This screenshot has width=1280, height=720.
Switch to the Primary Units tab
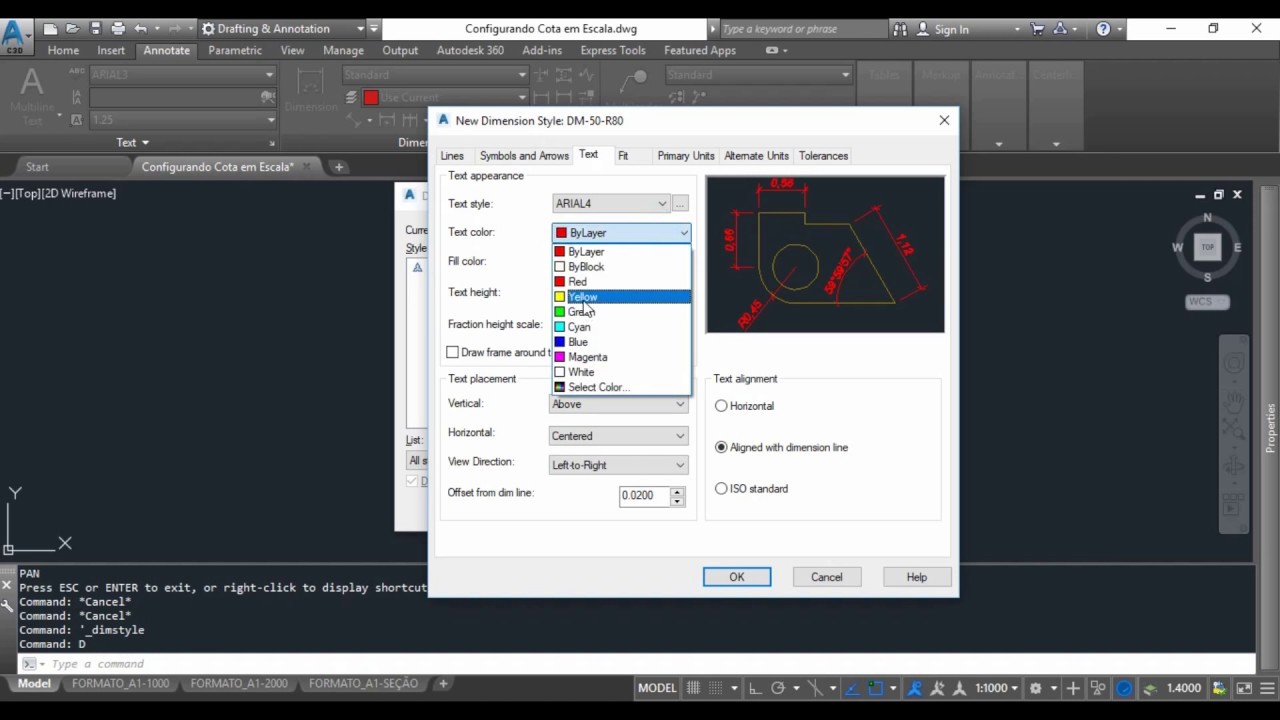point(686,156)
